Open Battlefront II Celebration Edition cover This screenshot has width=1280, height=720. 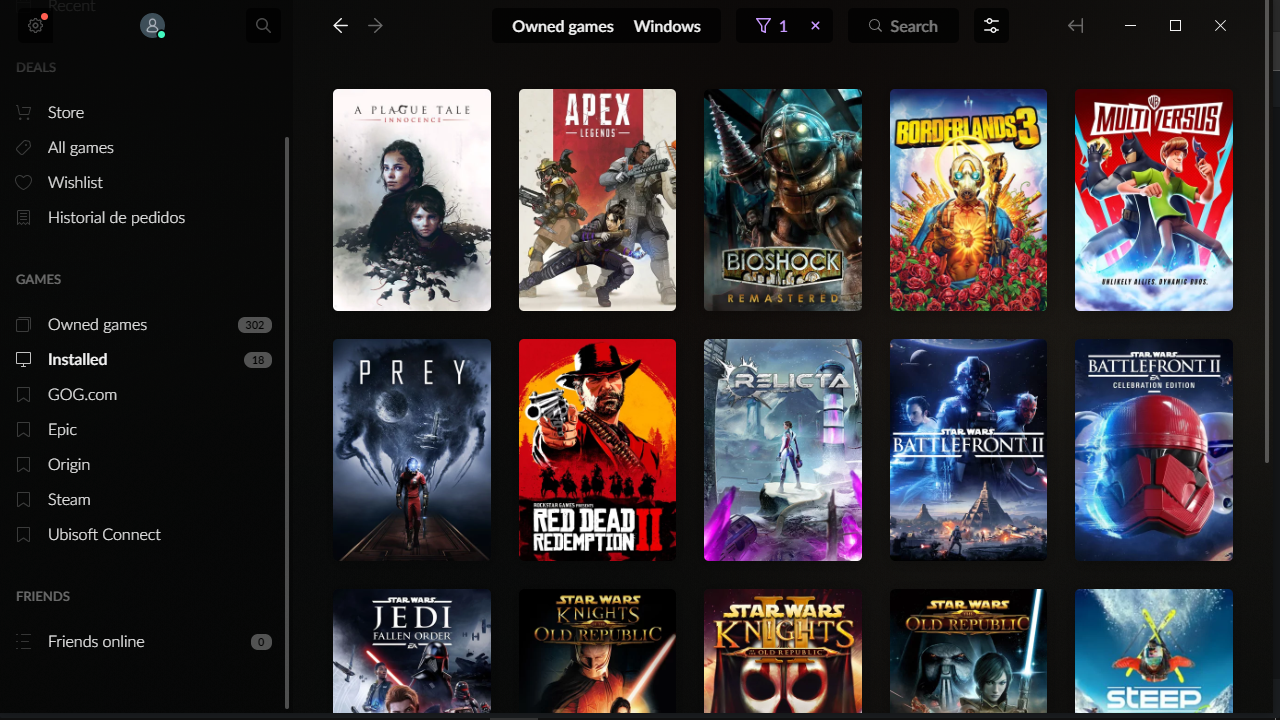tap(1154, 450)
